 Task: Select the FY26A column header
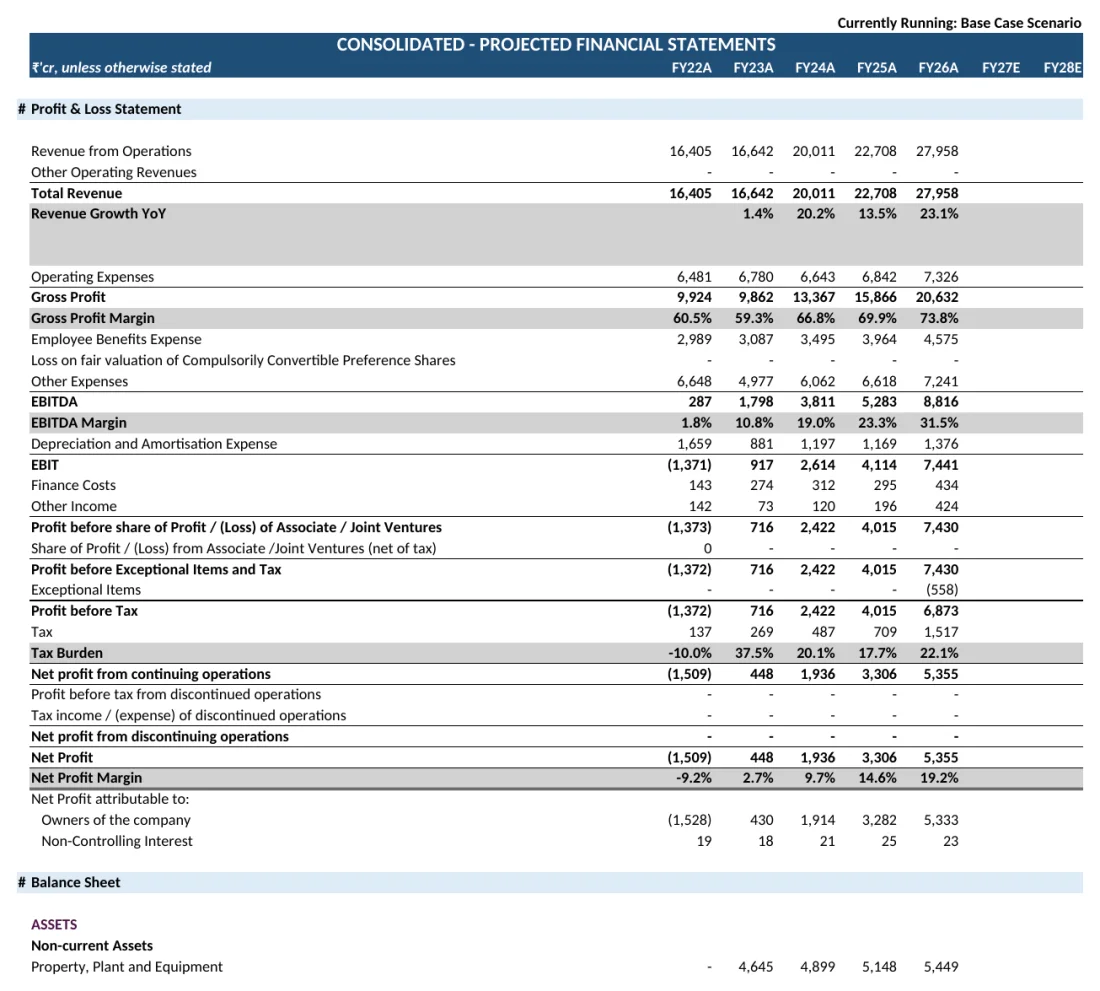[x=938, y=68]
